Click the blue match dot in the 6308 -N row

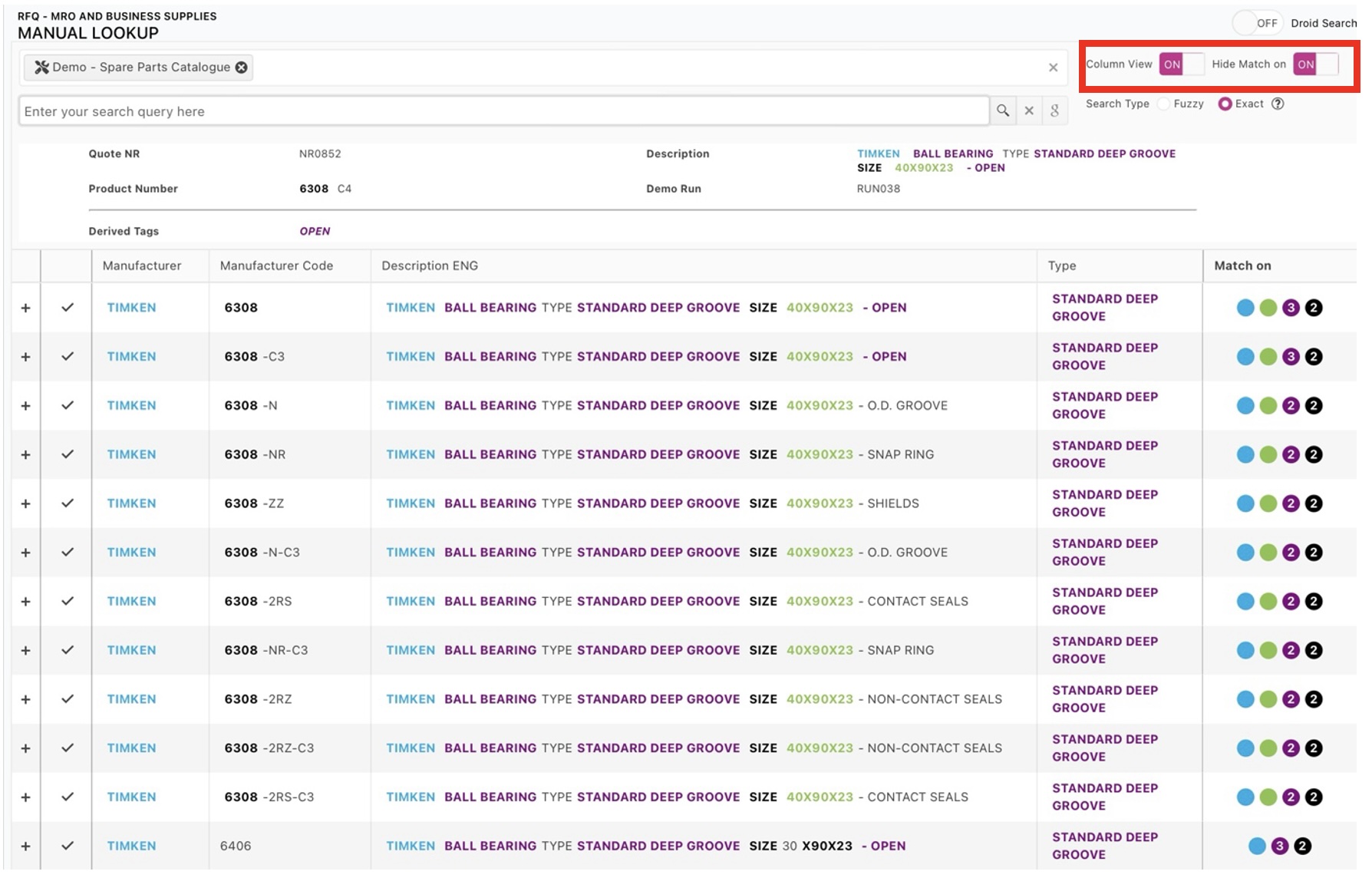[x=1245, y=406]
